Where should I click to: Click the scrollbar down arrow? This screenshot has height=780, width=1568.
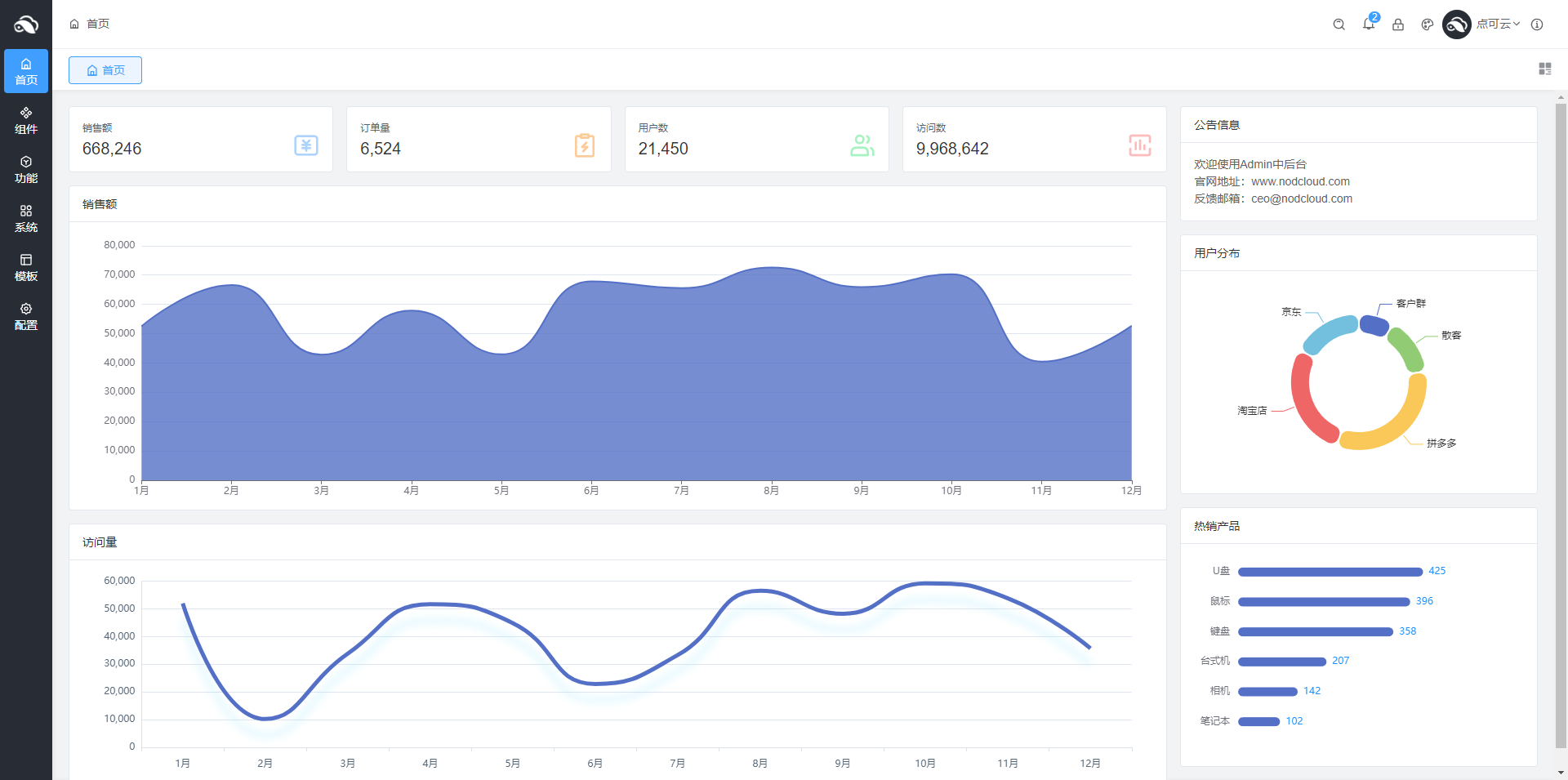coord(1561,773)
